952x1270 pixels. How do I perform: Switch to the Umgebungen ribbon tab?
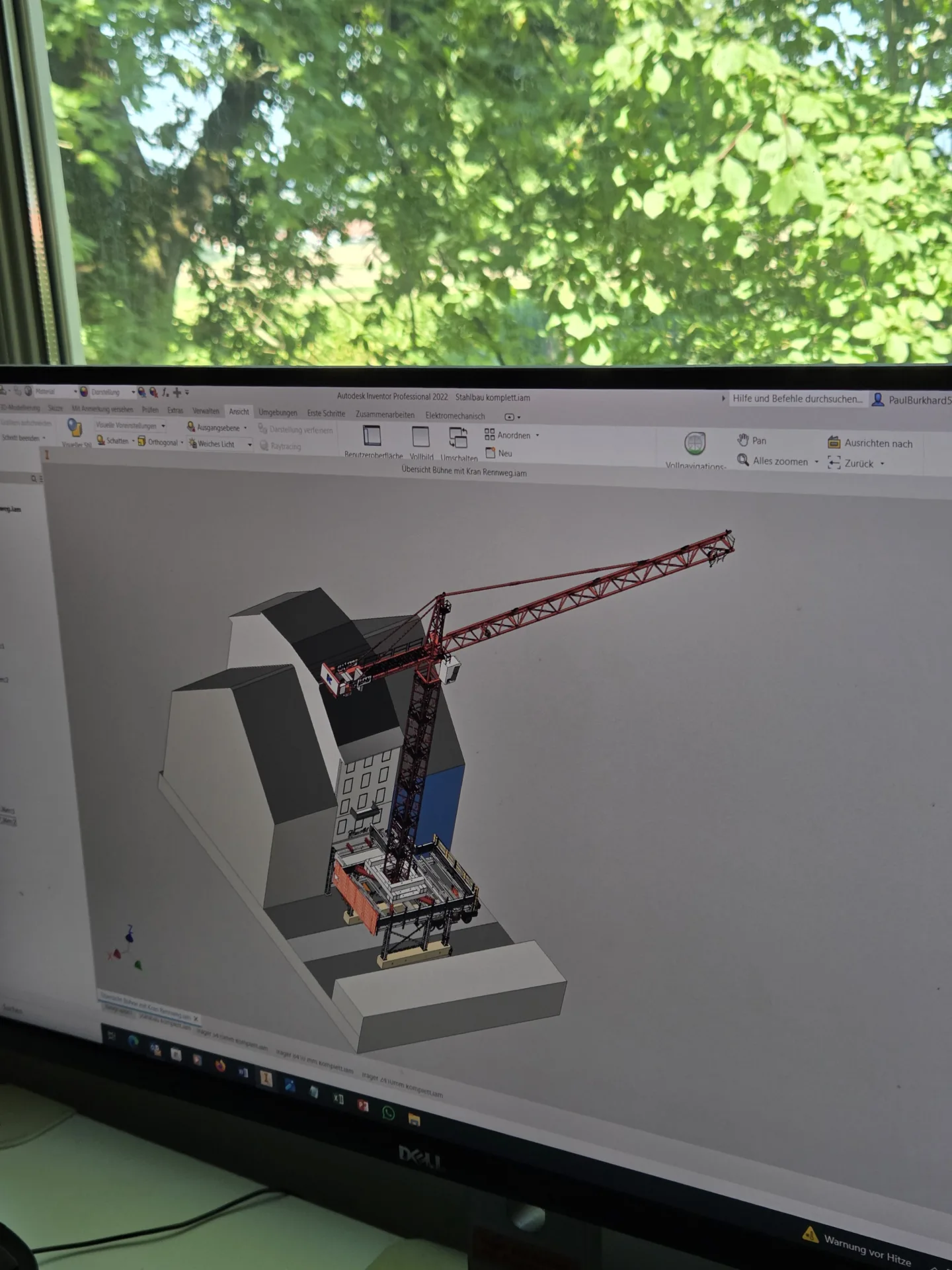pos(278,412)
